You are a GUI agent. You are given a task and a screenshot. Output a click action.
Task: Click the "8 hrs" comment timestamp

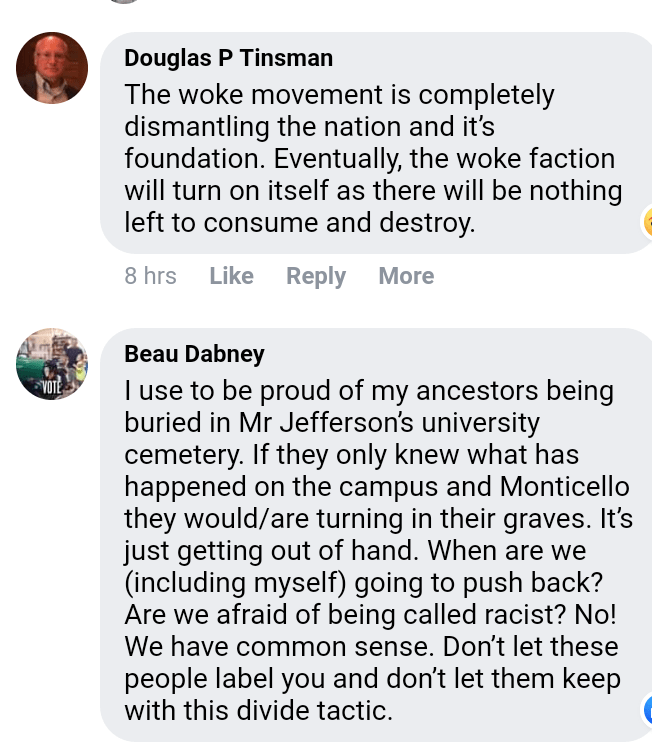point(151,276)
